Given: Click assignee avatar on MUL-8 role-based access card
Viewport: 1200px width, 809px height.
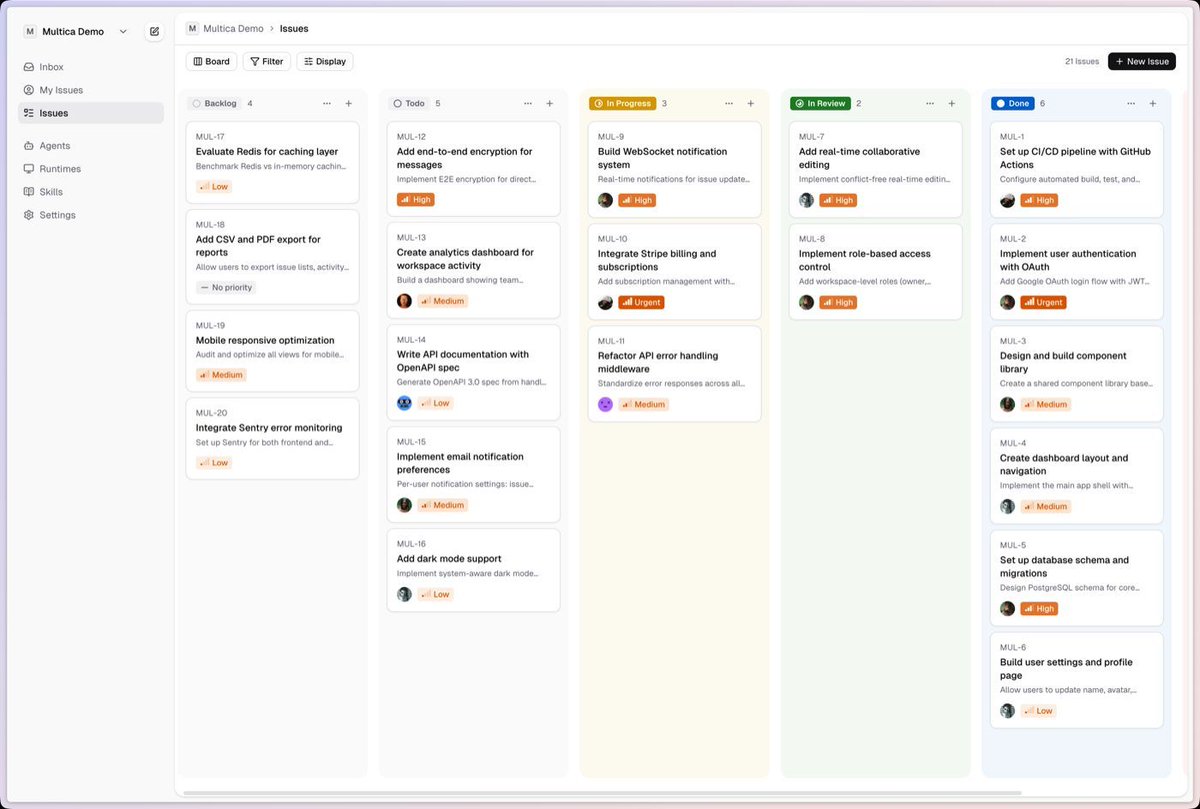Looking at the screenshot, I should point(806,302).
